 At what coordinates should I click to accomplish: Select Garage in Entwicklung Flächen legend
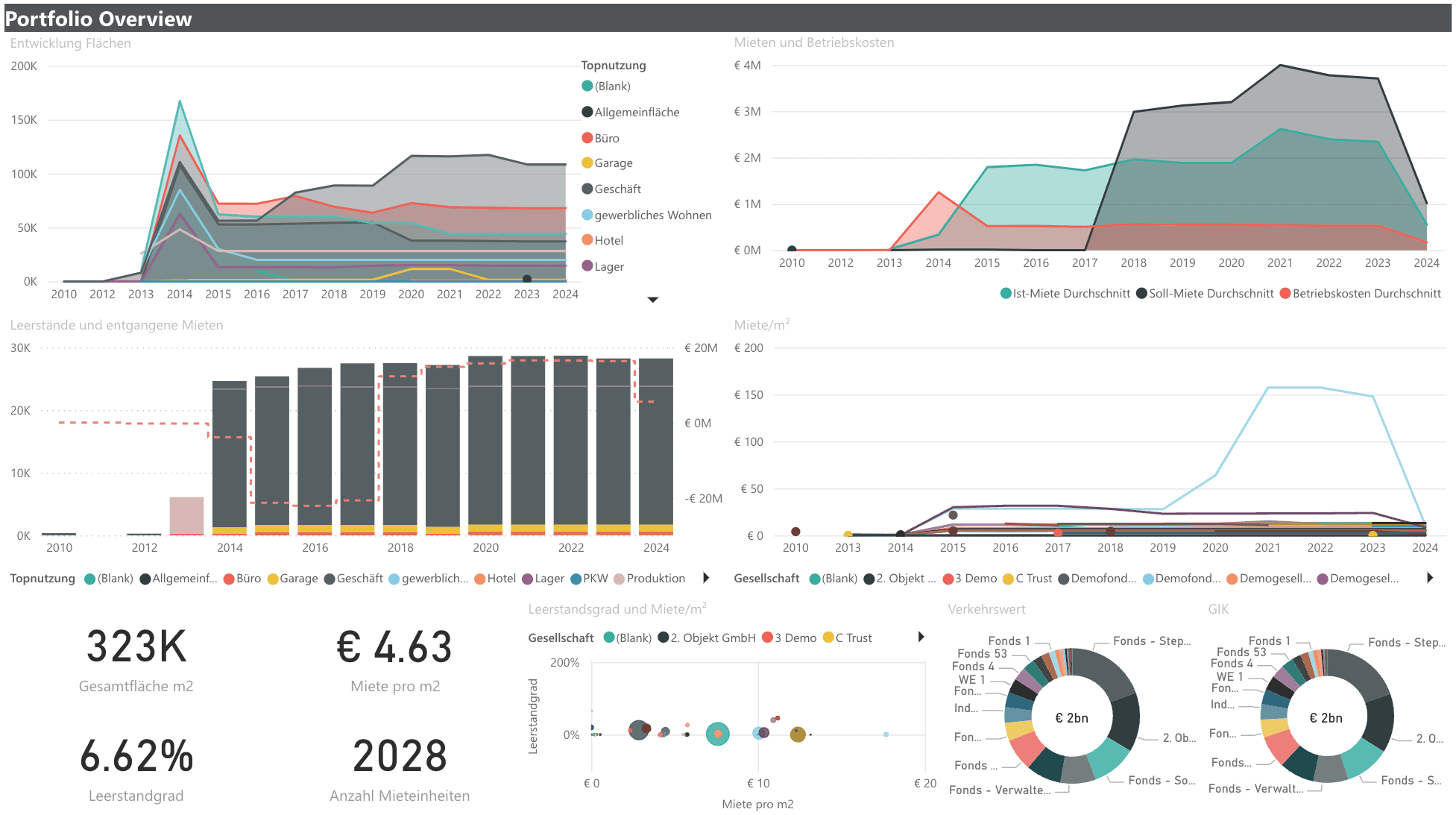tap(608, 163)
